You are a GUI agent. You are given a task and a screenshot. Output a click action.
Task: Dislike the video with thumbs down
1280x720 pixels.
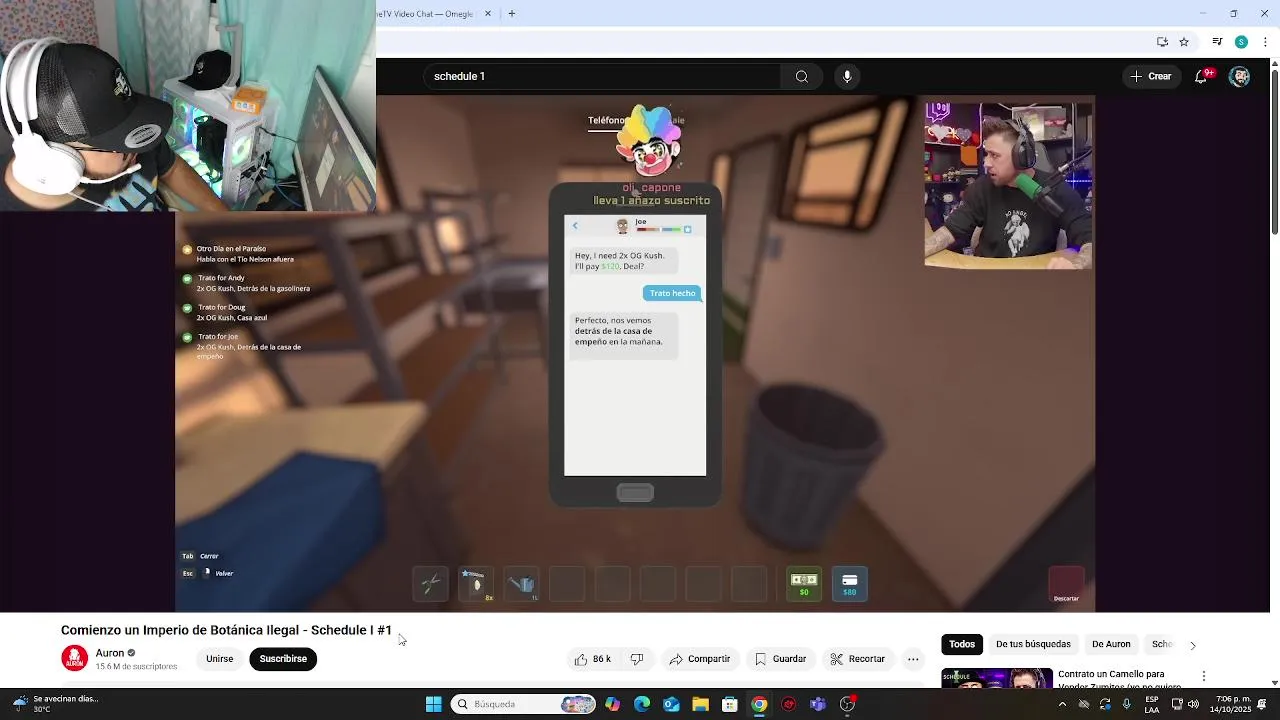[637, 659]
